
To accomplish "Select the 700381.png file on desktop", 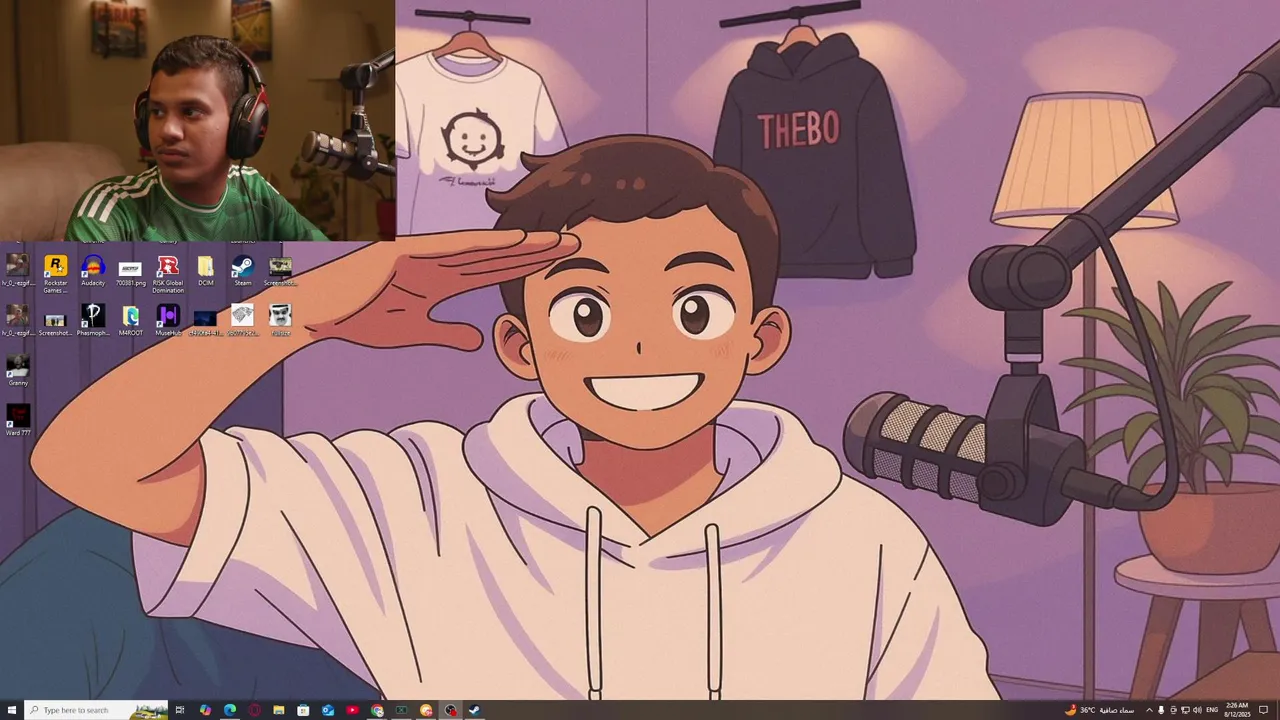I will [x=130, y=272].
